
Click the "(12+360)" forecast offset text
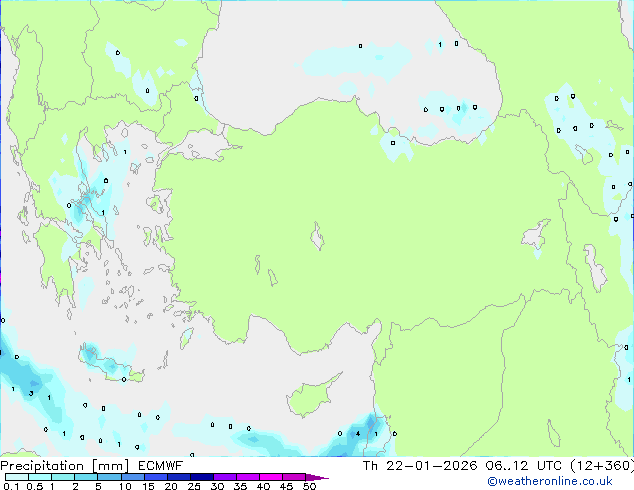602,466
